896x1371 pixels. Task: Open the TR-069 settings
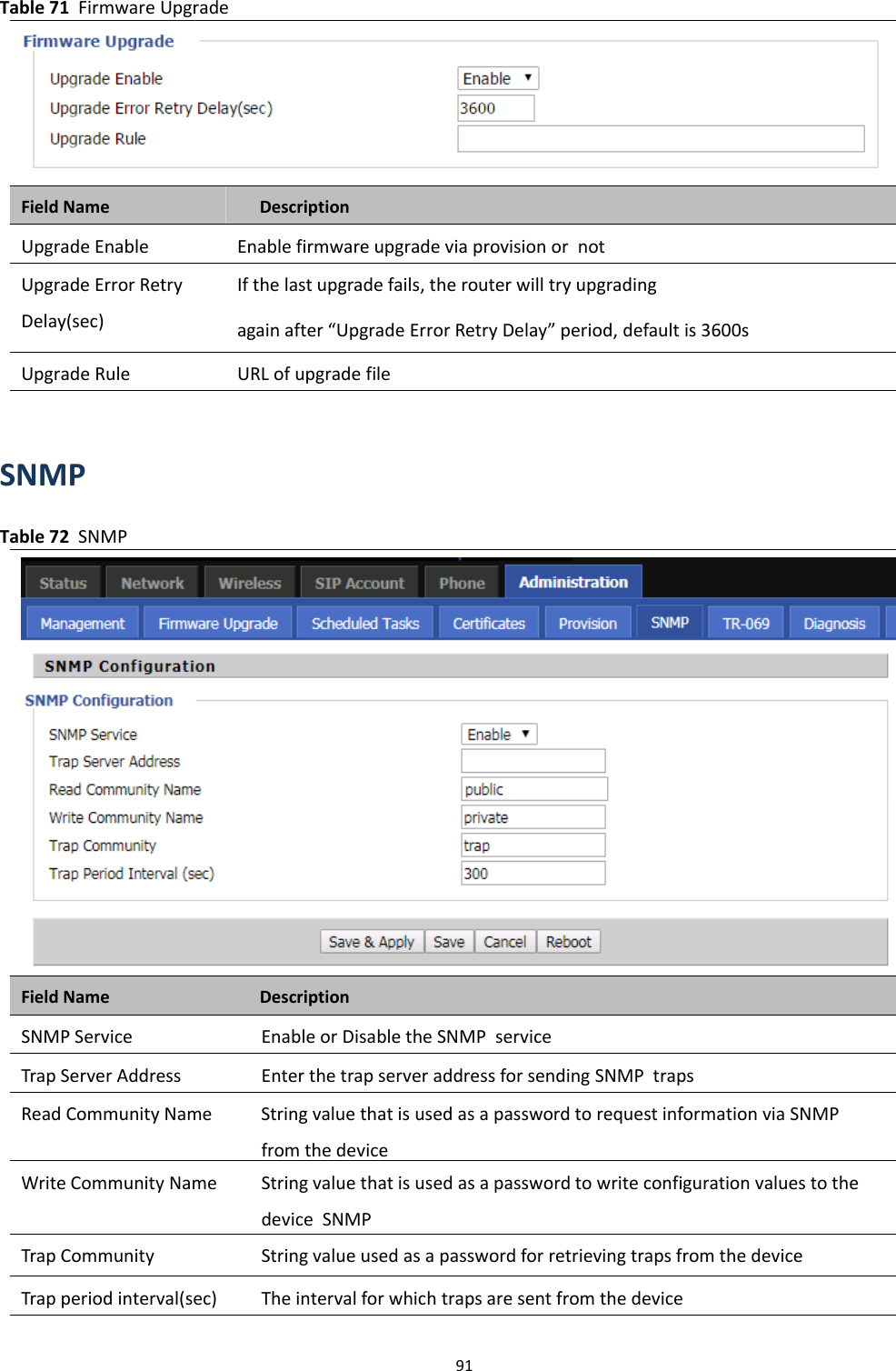[x=744, y=623]
